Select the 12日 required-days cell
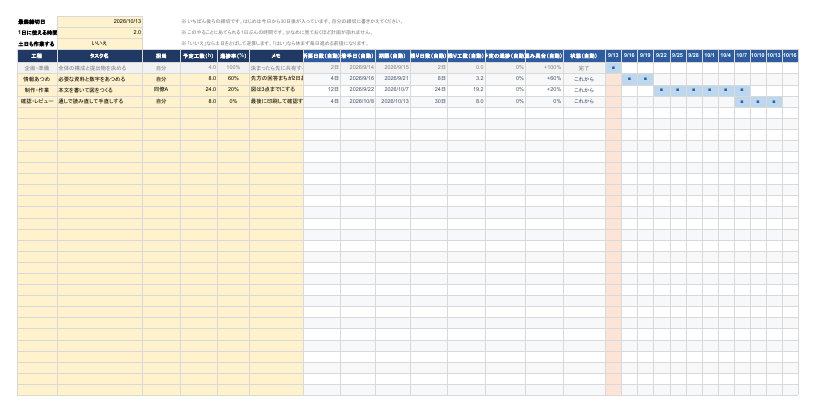Viewport: 815px width, 412px height. pos(322,90)
